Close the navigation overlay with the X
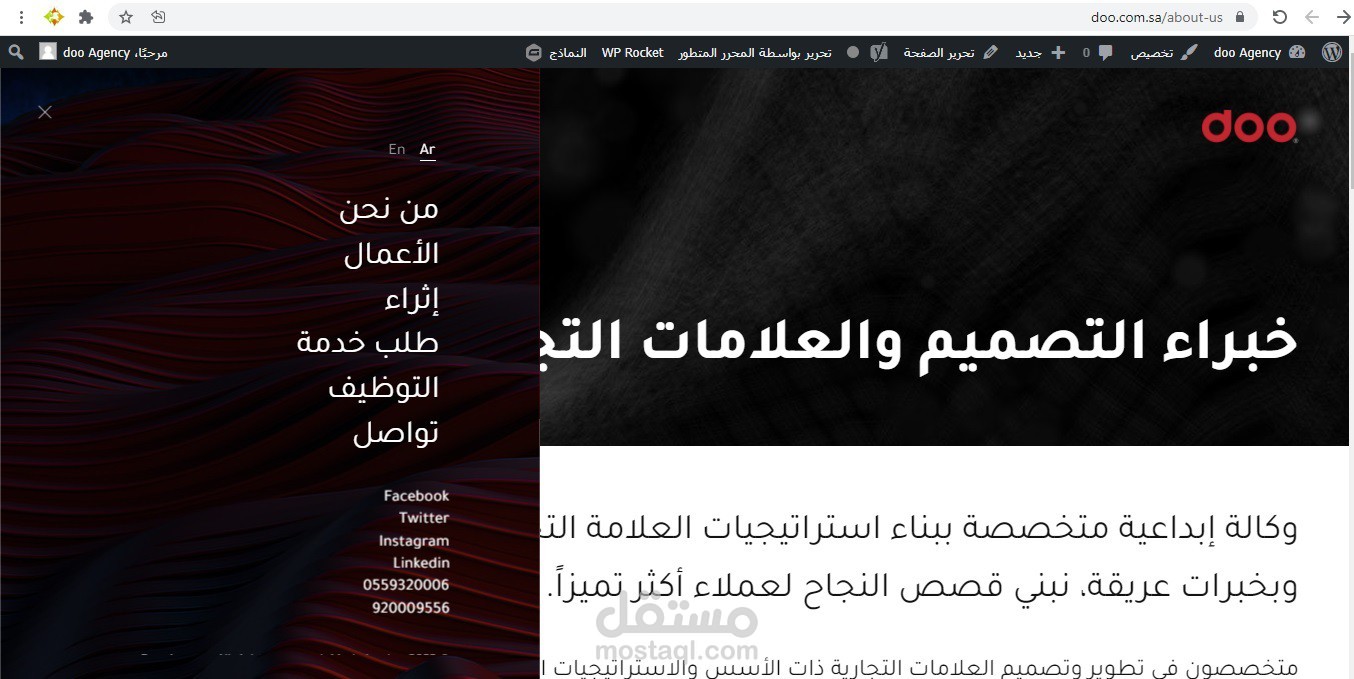1354x679 pixels. click(x=44, y=112)
